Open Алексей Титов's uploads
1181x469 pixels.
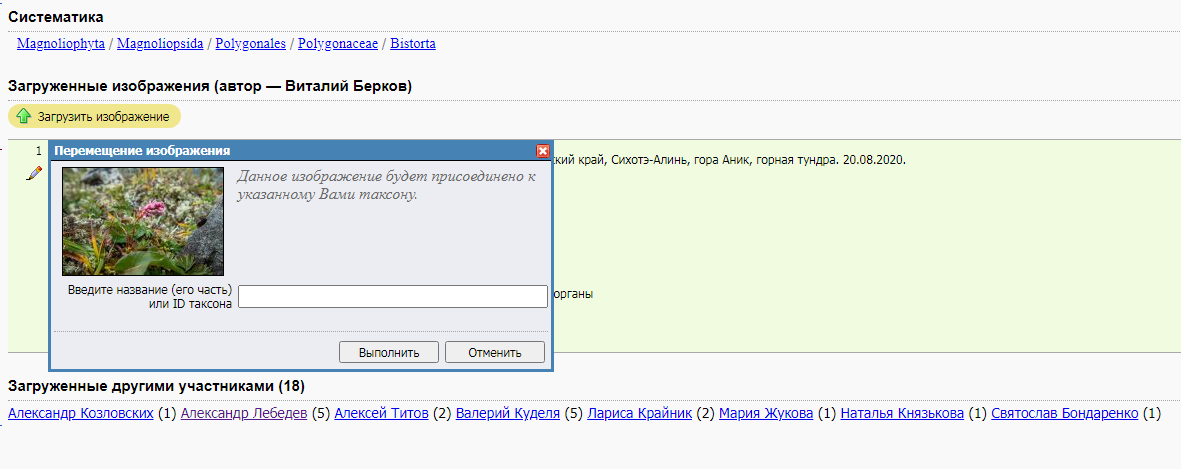coord(381,413)
